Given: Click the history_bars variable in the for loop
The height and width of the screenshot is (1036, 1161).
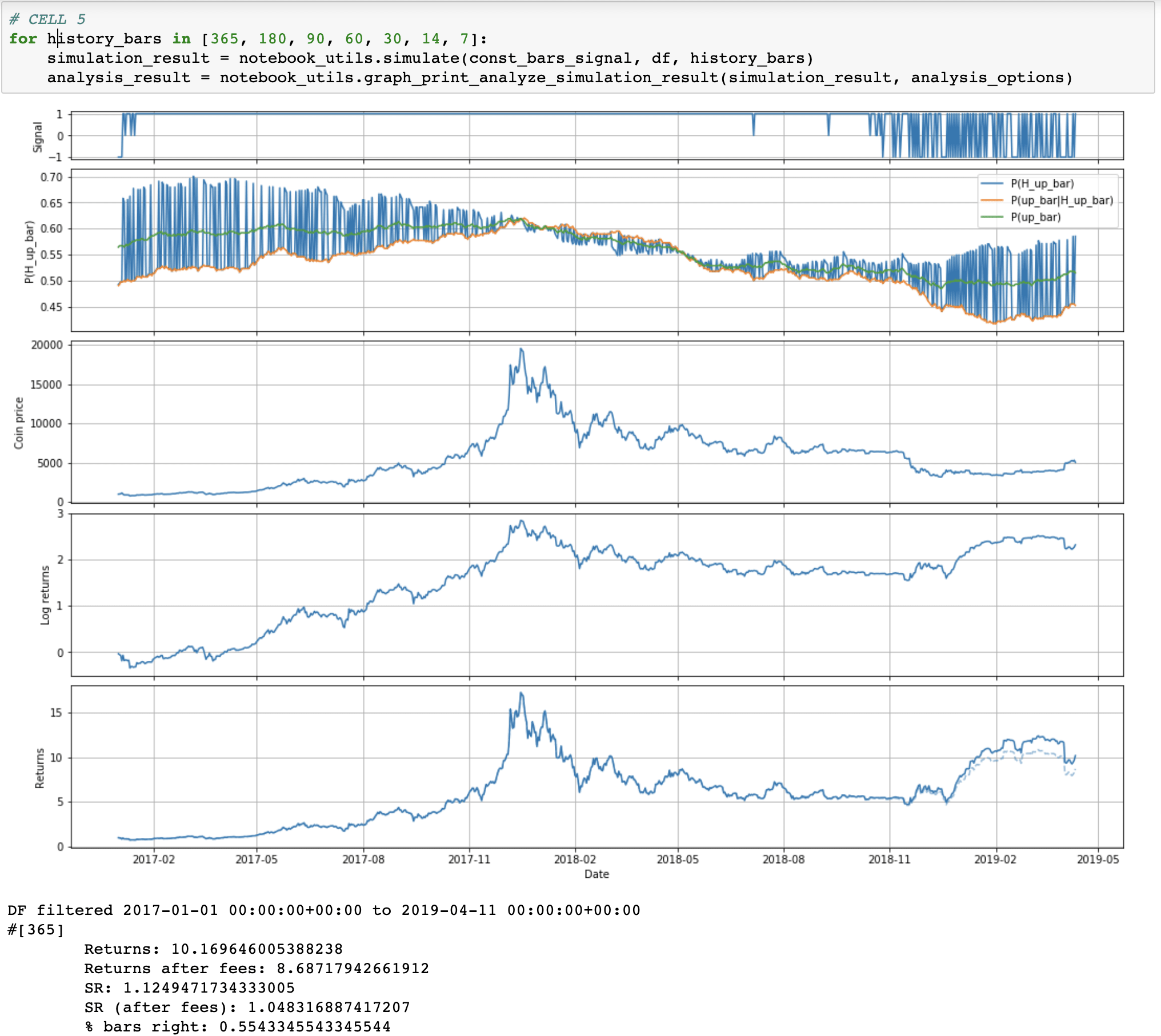Looking at the screenshot, I should pyautogui.click(x=104, y=39).
